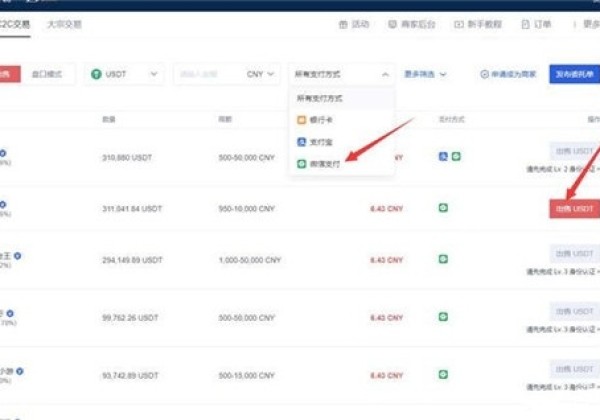Image resolution: width=600 pixels, height=420 pixels.
Task: Click the red 出售 USDT button
Action: 574,209
